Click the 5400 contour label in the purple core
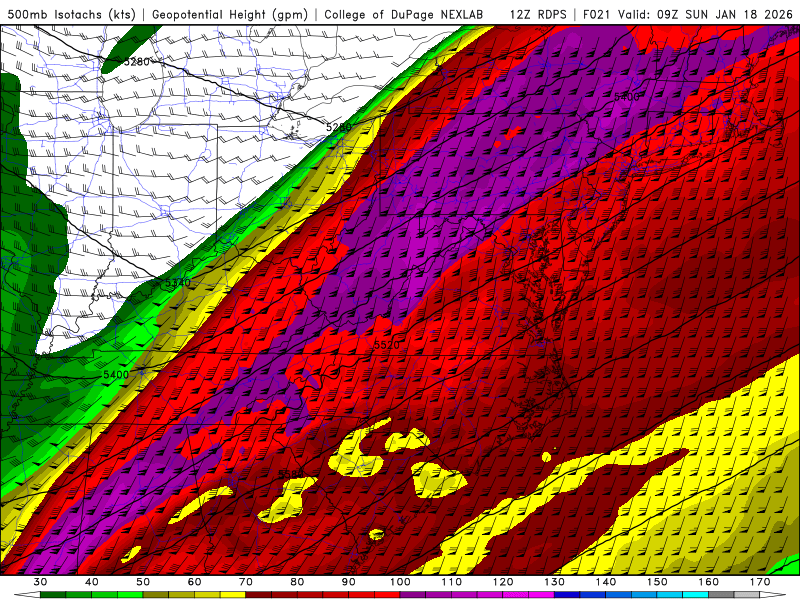Viewport: 800px width, 600px height. pos(627,96)
